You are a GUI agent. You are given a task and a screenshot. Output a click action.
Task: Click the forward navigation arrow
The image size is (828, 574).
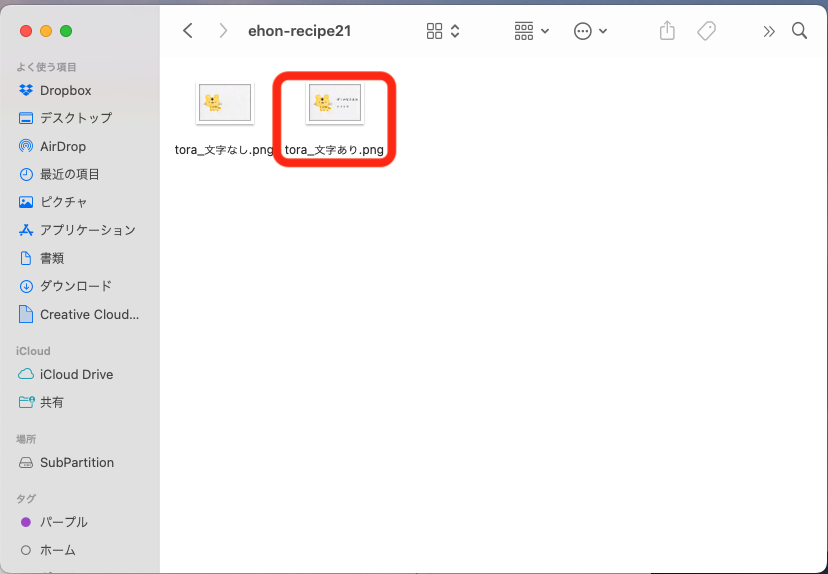222,31
